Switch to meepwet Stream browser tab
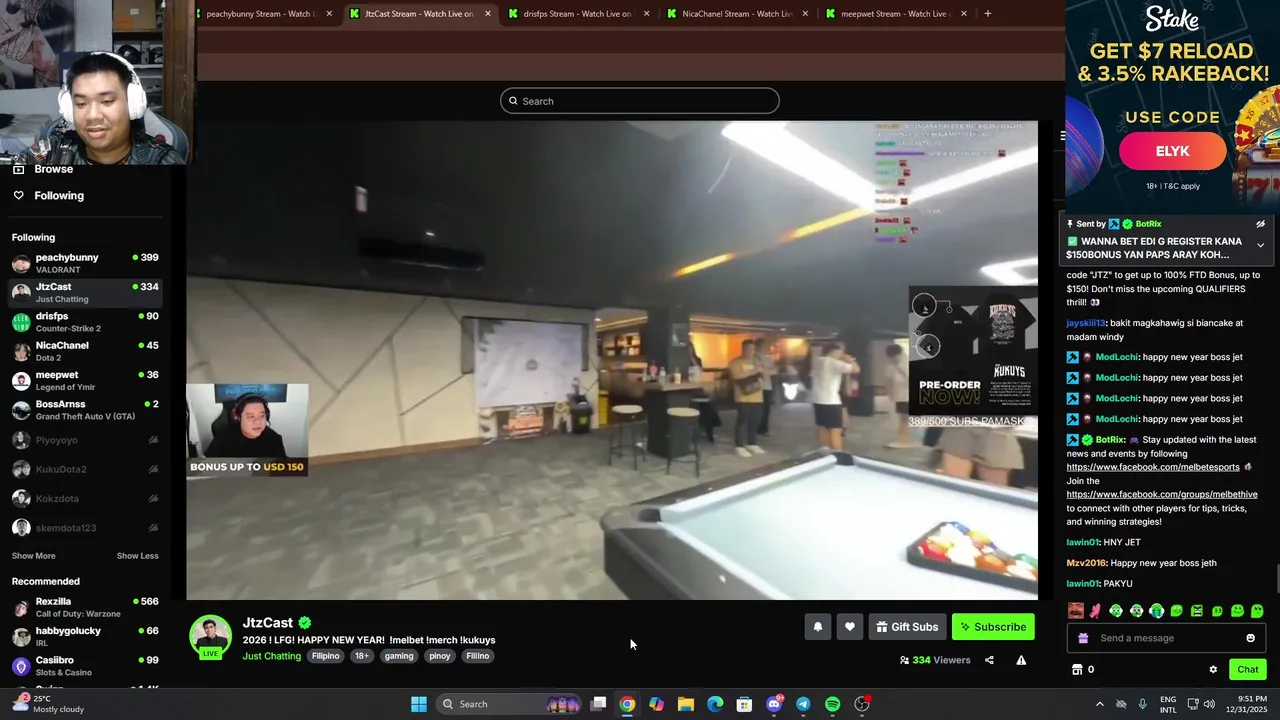The width and height of the screenshot is (1280, 720). 895,14
